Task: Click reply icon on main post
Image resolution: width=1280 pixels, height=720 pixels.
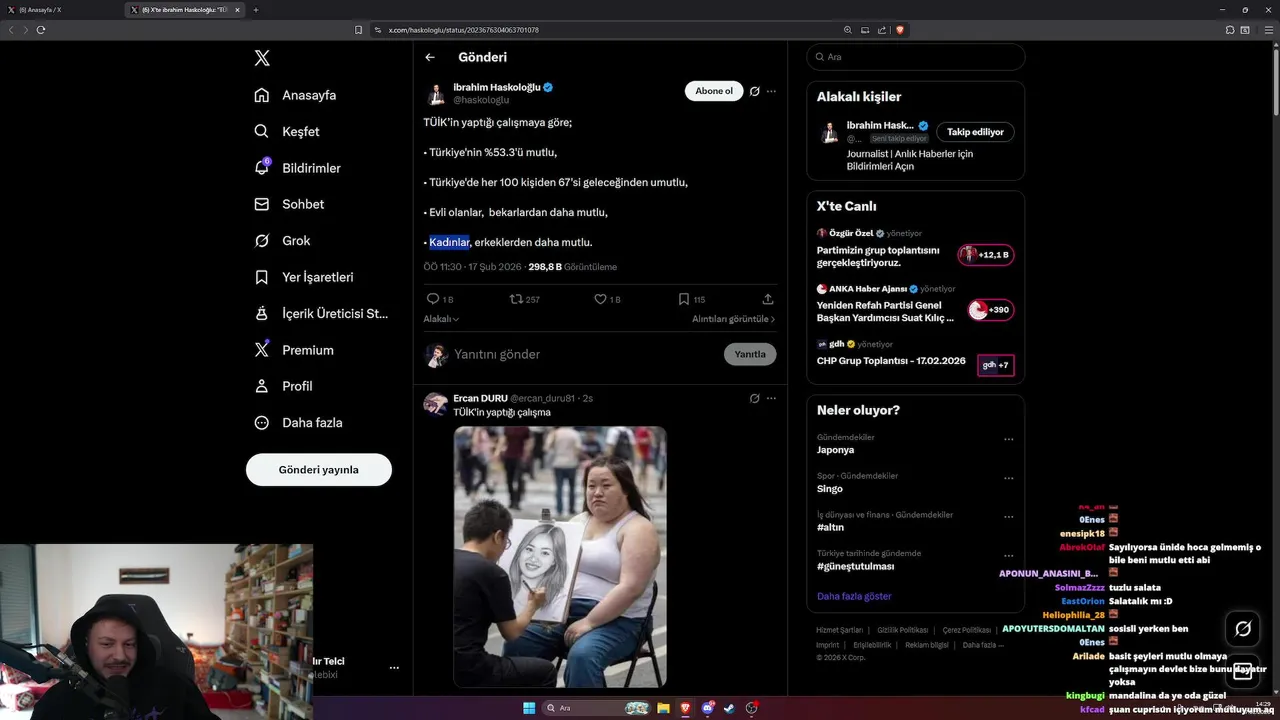Action: (x=433, y=299)
